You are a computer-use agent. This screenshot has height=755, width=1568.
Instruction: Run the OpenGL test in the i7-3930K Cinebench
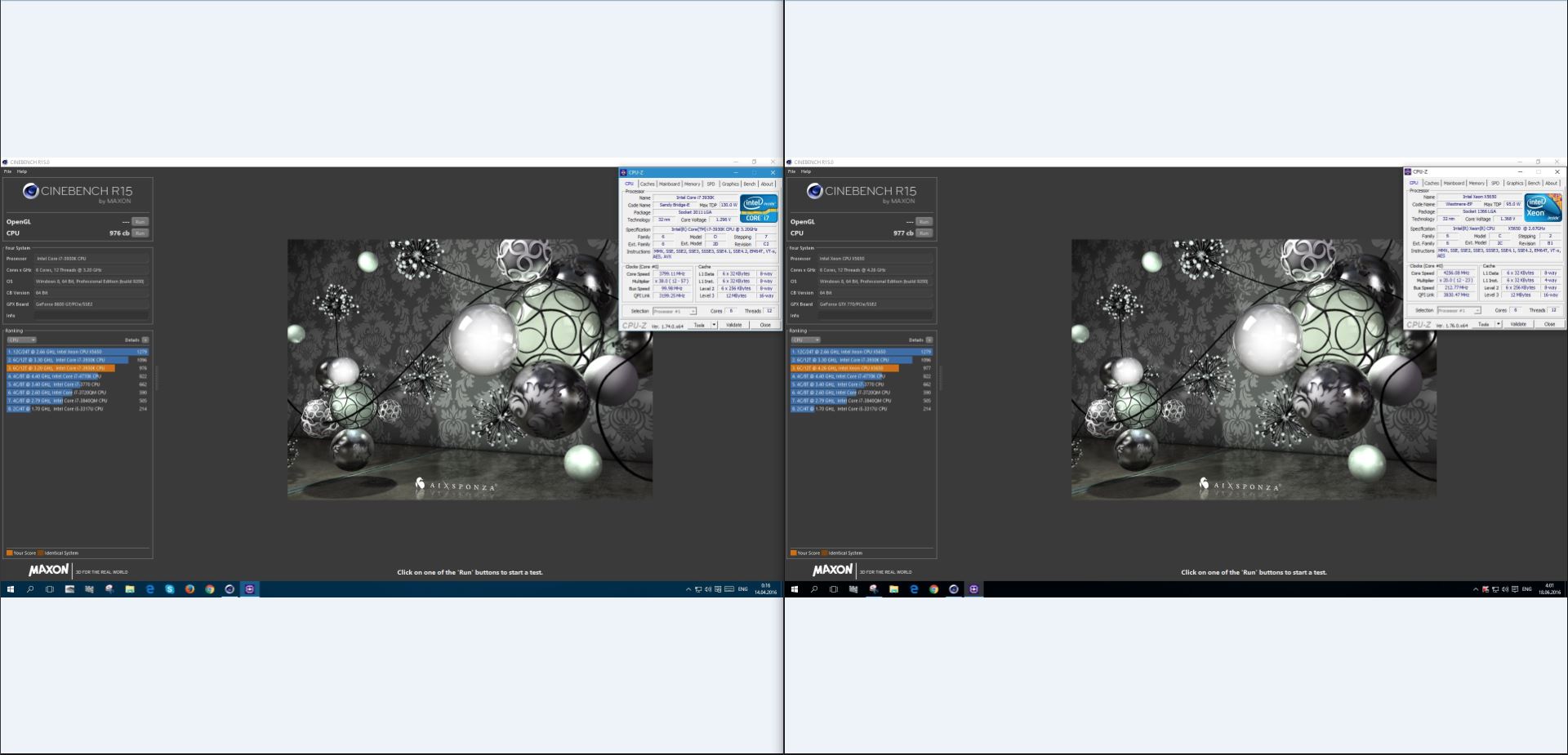click(x=140, y=221)
